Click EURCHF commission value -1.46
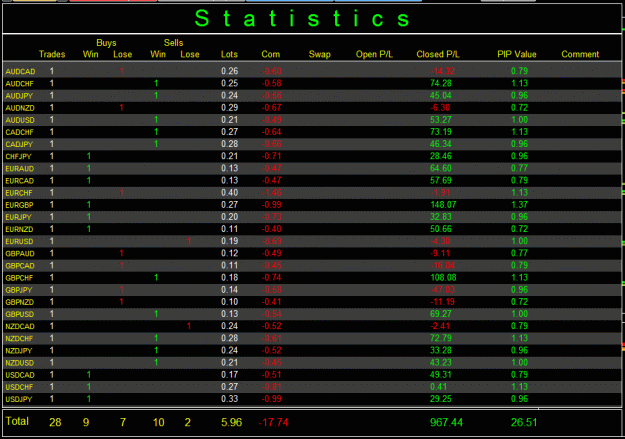 coord(271,193)
